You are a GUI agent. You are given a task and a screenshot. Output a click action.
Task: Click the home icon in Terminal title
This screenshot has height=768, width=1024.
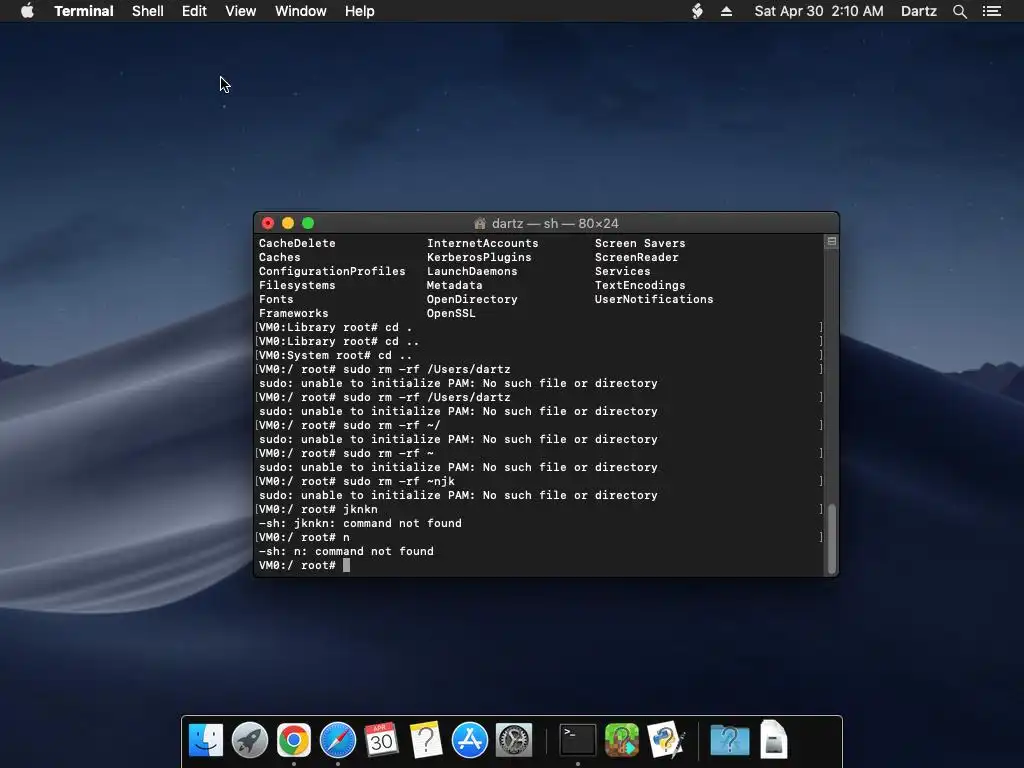coord(480,223)
